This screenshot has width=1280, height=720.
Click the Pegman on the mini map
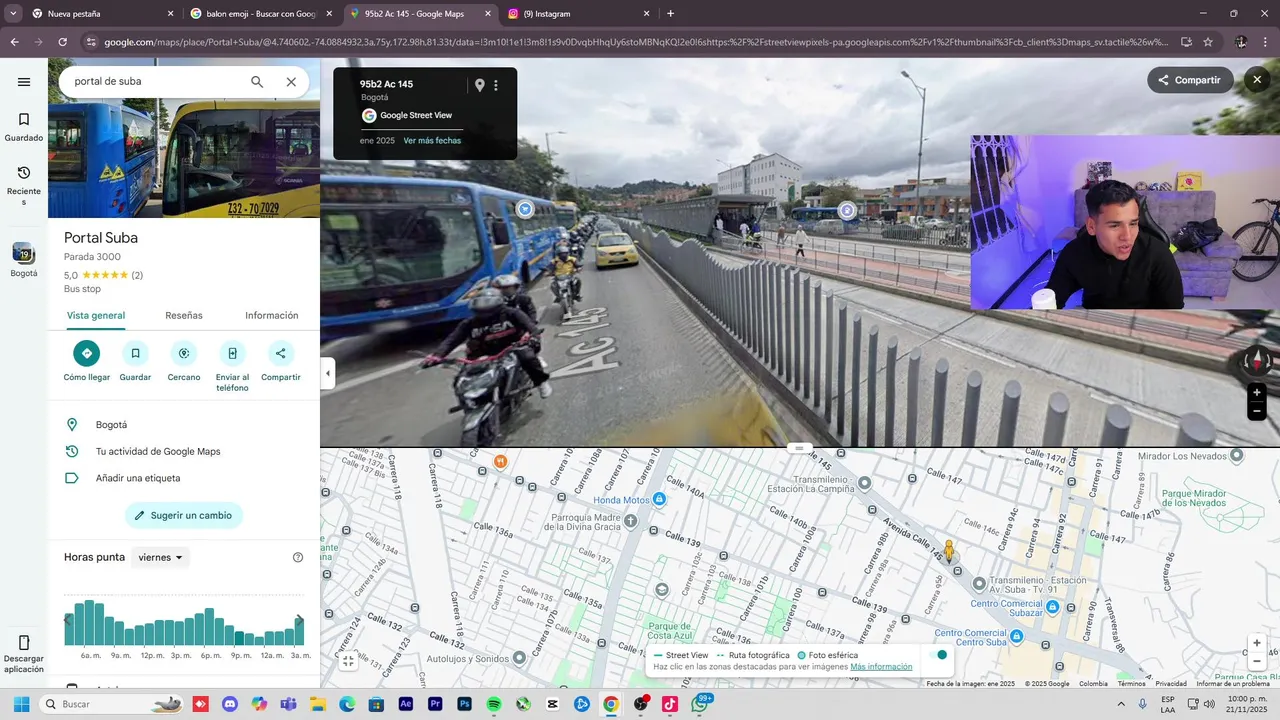click(950, 550)
